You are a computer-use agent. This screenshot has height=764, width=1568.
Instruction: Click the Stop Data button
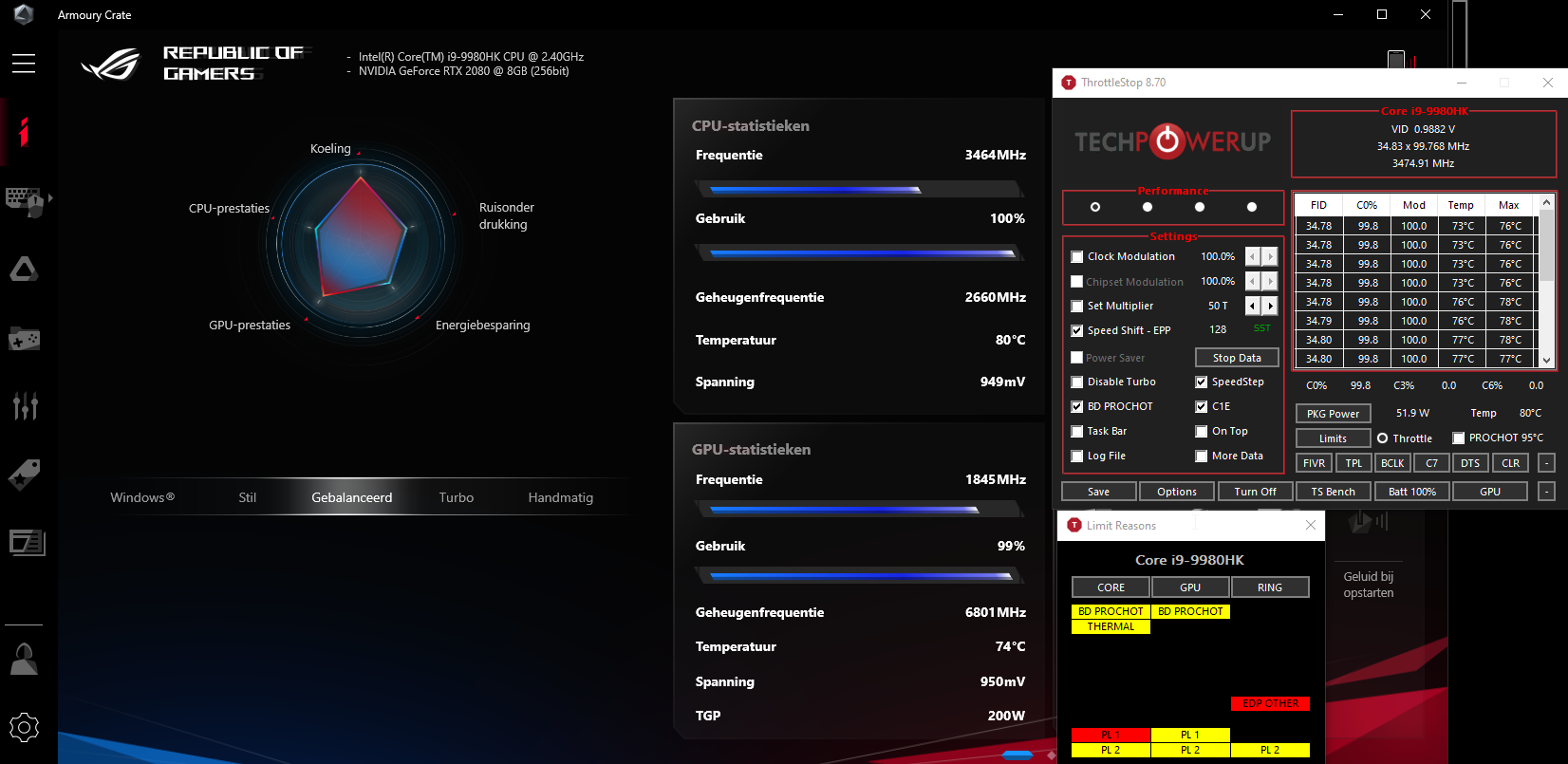point(1237,358)
